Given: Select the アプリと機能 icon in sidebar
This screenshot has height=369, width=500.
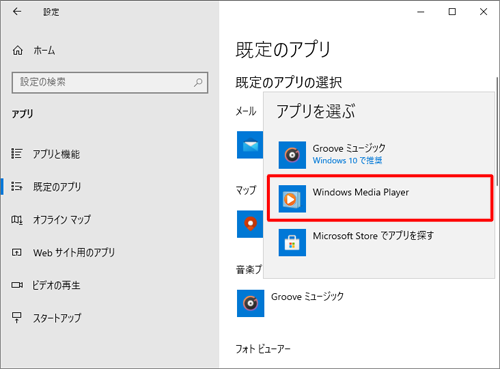Looking at the screenshot, I should tap(17, 154).
